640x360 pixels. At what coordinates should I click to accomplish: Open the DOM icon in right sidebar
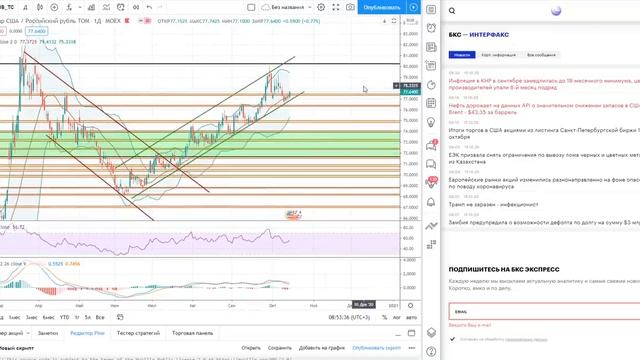pyautogui.click(x=431, y=244)
